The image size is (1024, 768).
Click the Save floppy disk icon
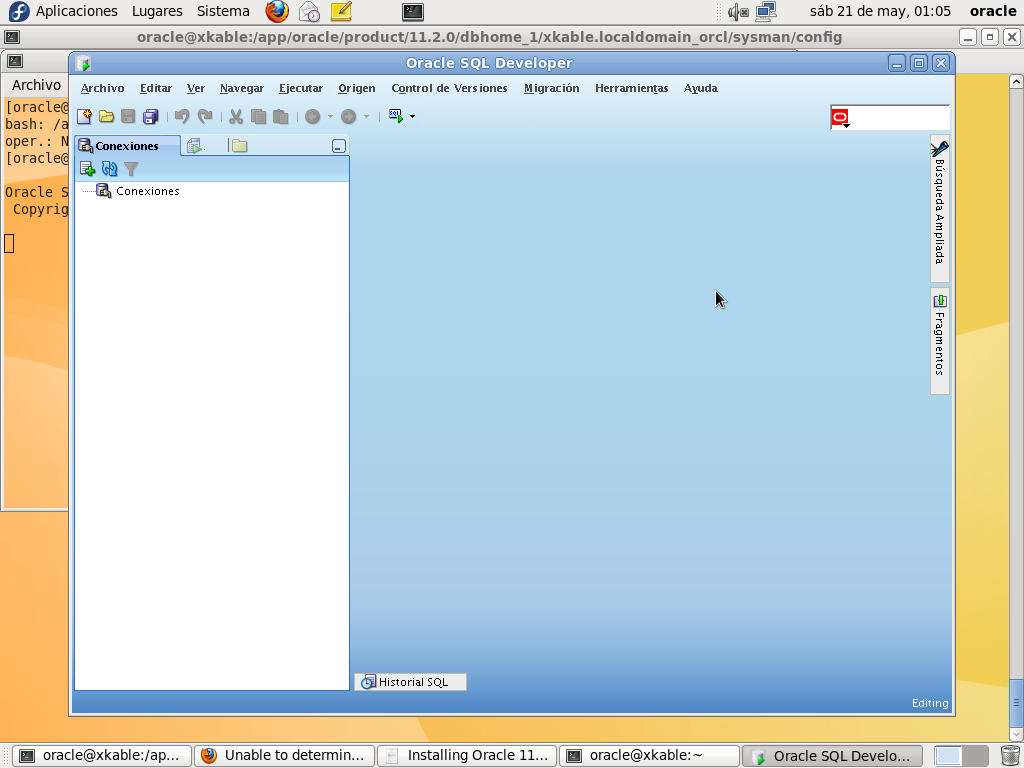pyautogui.click(x=128, y=116)
